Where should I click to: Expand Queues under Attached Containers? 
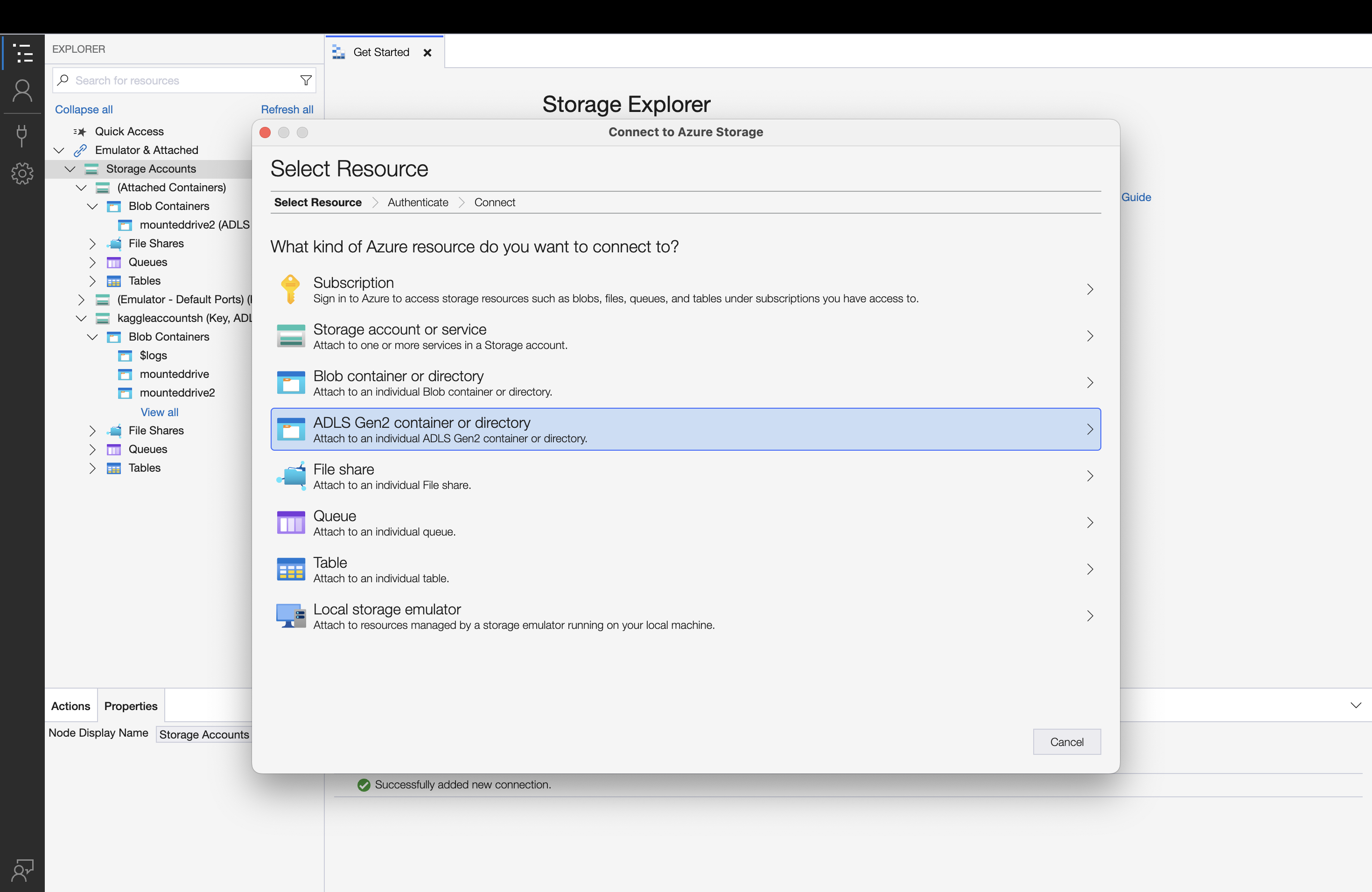pyautogui.click(x=92, y=262)
